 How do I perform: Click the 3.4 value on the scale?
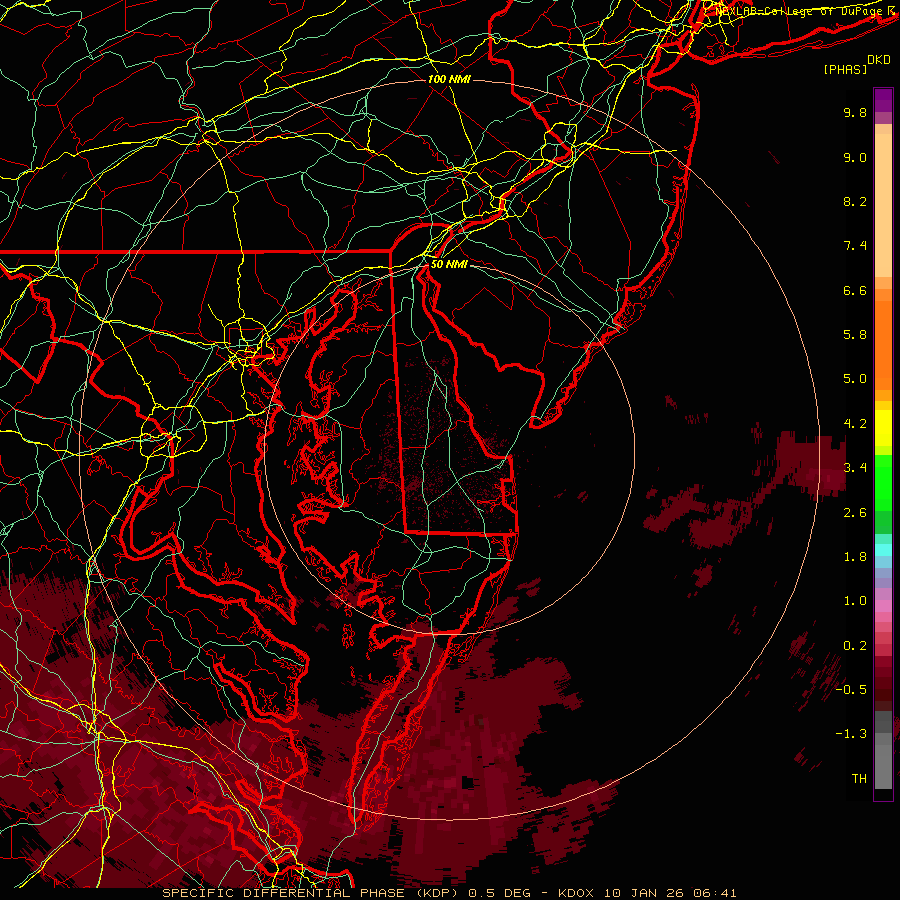coord(855,468)
